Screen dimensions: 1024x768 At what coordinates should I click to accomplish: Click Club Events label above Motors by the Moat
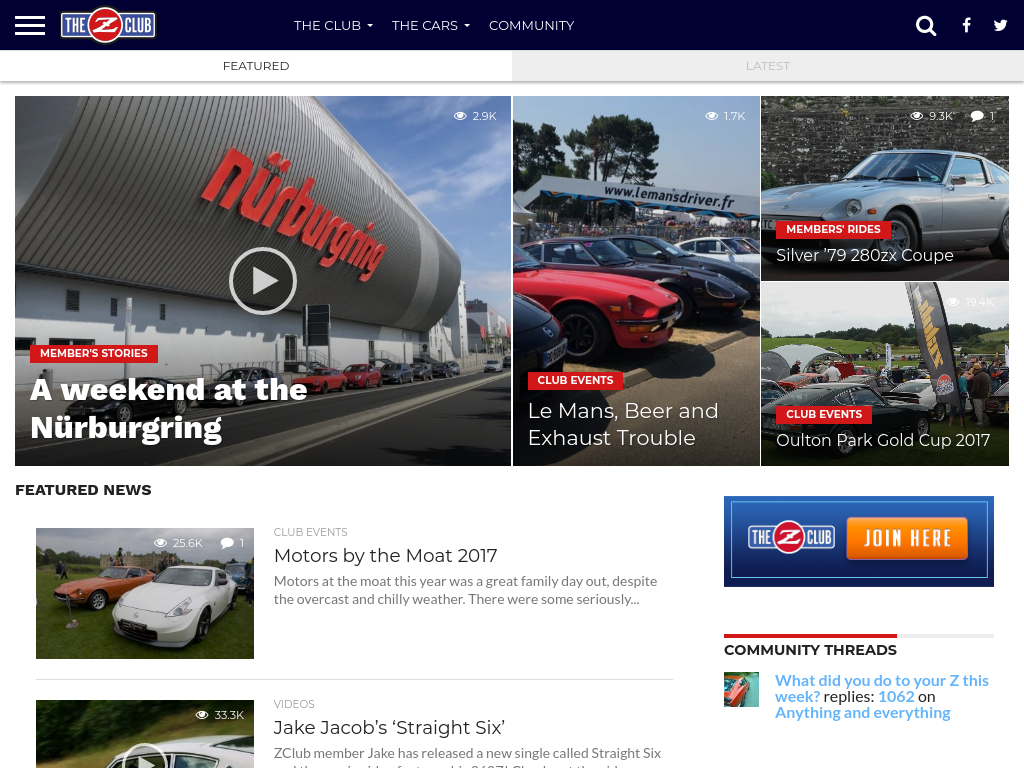coord(311,532)
